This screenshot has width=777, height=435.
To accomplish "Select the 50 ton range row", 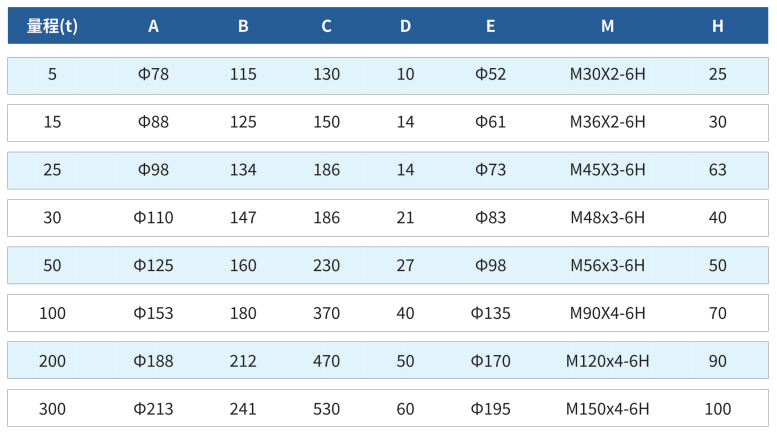I will pyautogui.click(x=388, y=265).
